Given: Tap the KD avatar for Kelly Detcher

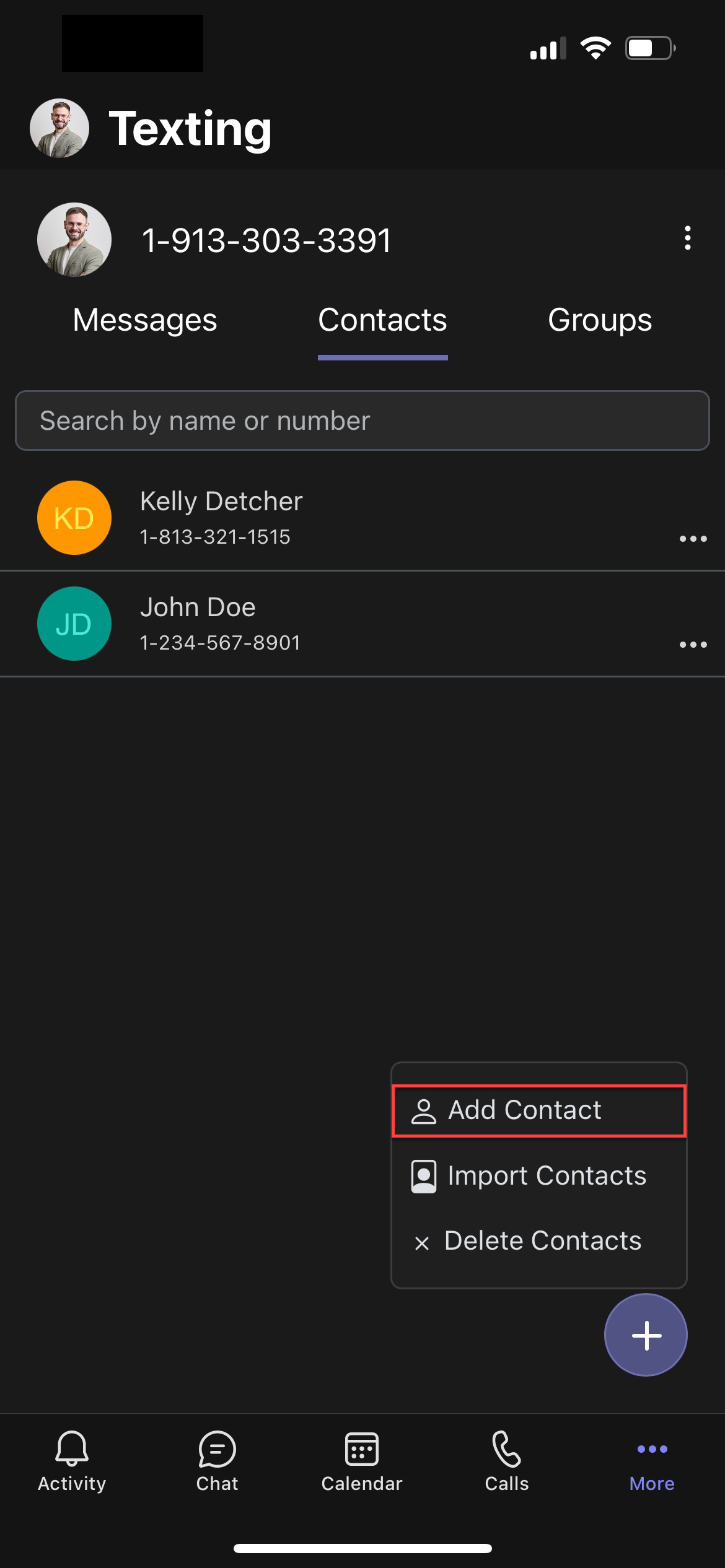Looking at the screenshot, I should (x=74, y=518).
